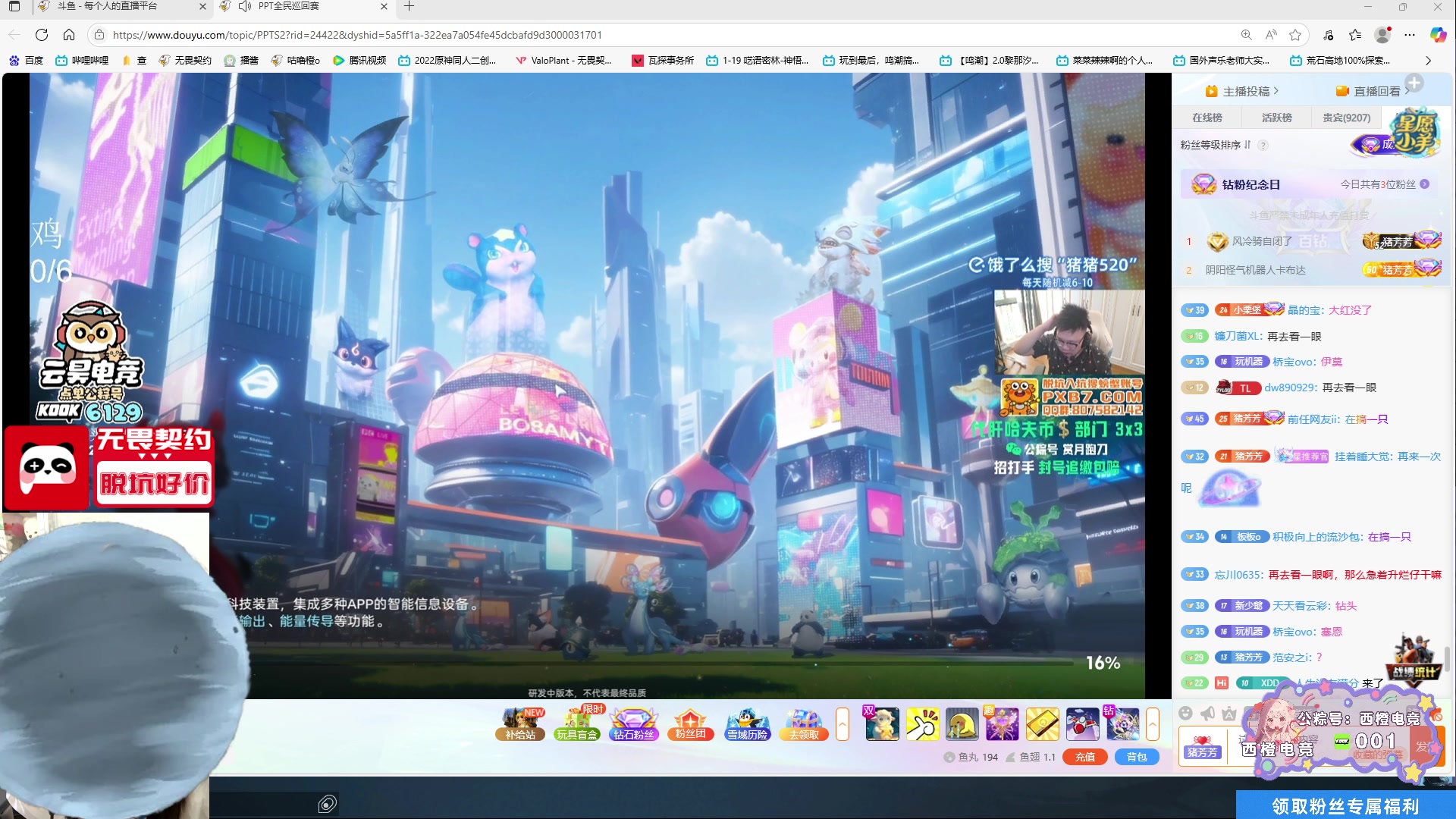Select the red airplane gift icon
The width and height of the screenshot is (1456, 819).
1082,724
